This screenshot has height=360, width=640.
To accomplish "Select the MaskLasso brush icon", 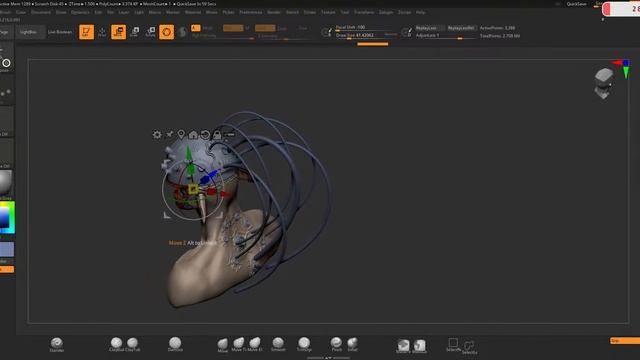I will point(419,346).
